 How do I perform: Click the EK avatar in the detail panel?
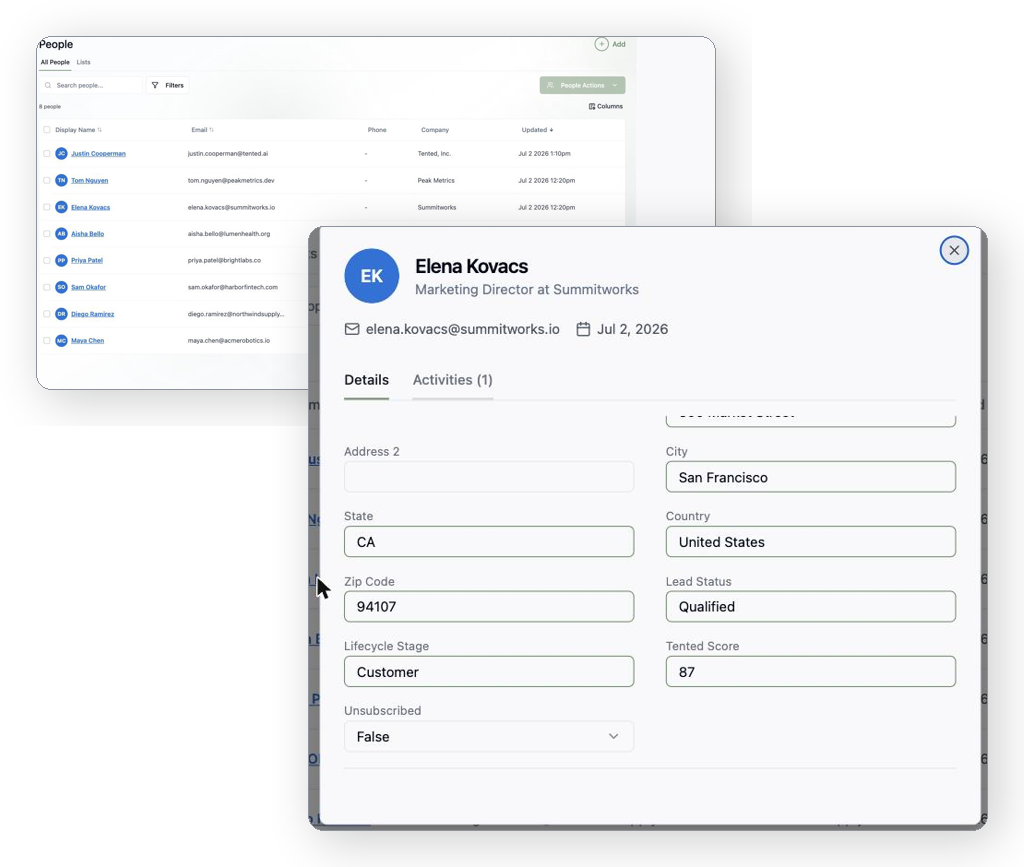pos(372,276)
